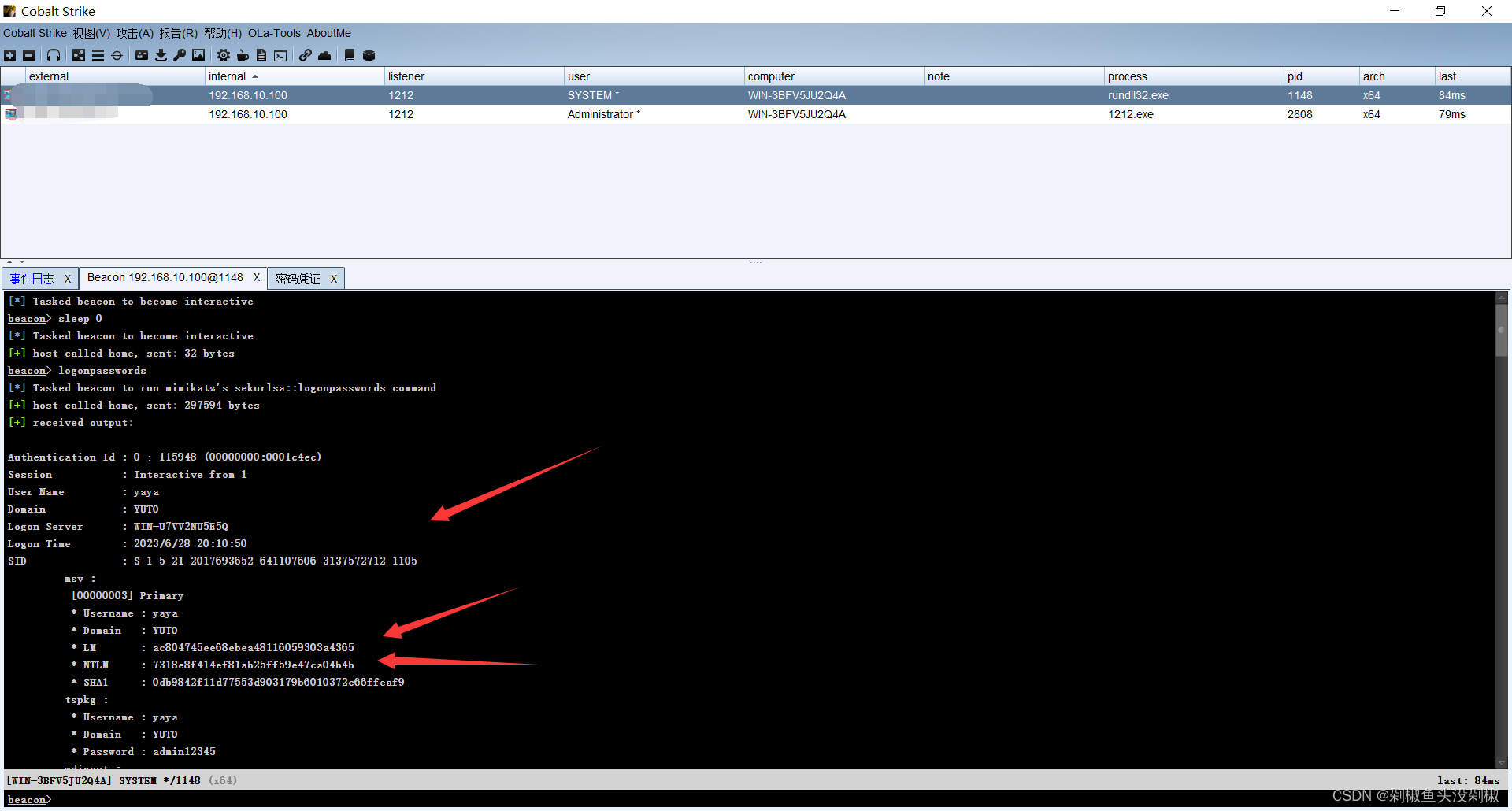The image size is (1512, 811).
Task: Sort by pid column header
Action: click(1321, 76)
